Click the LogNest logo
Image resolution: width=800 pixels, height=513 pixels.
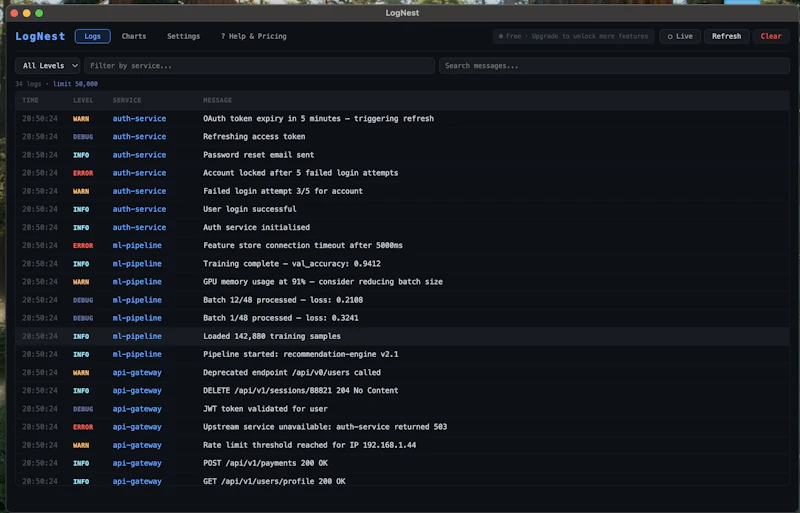point(40,36)
